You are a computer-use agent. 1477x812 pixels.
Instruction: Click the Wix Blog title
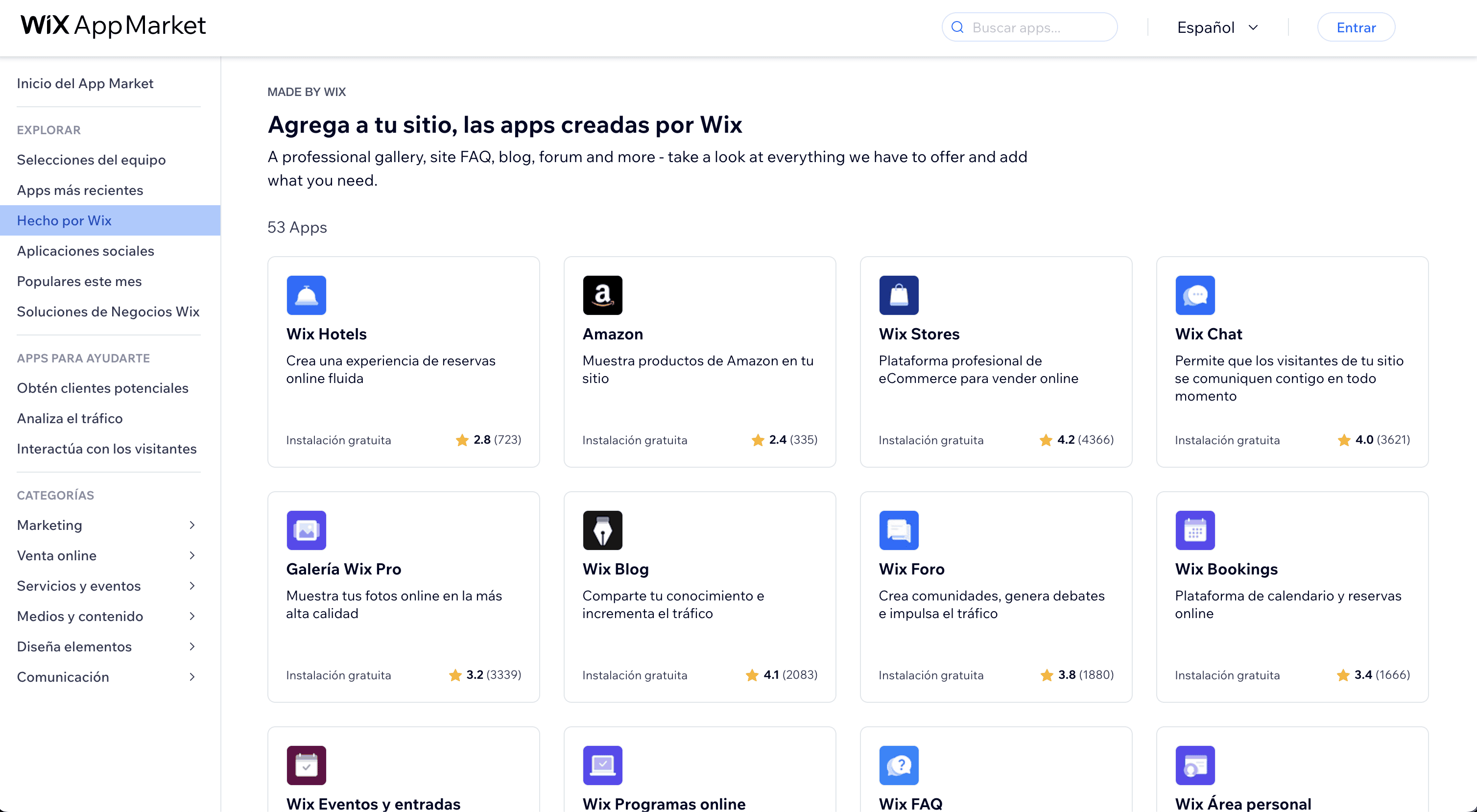[615, 569]
